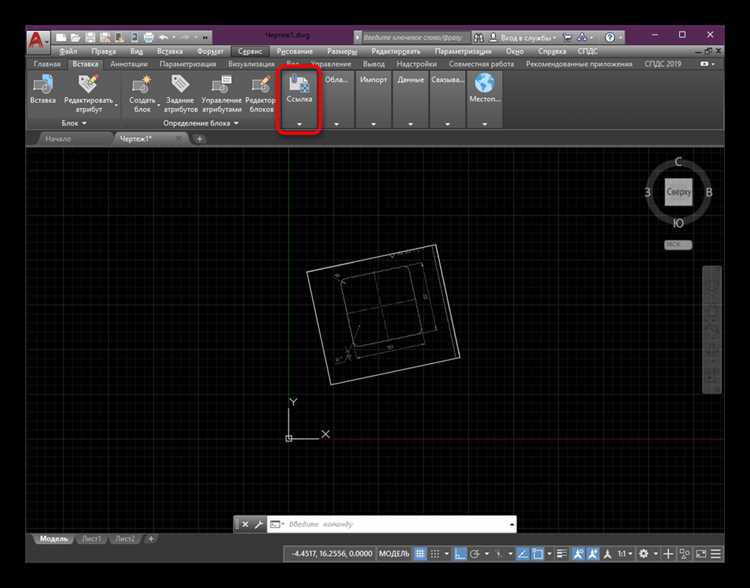Click the Open file icon in quick access toolbar
This screenshot has width=750, height=588.
(75, 37)
